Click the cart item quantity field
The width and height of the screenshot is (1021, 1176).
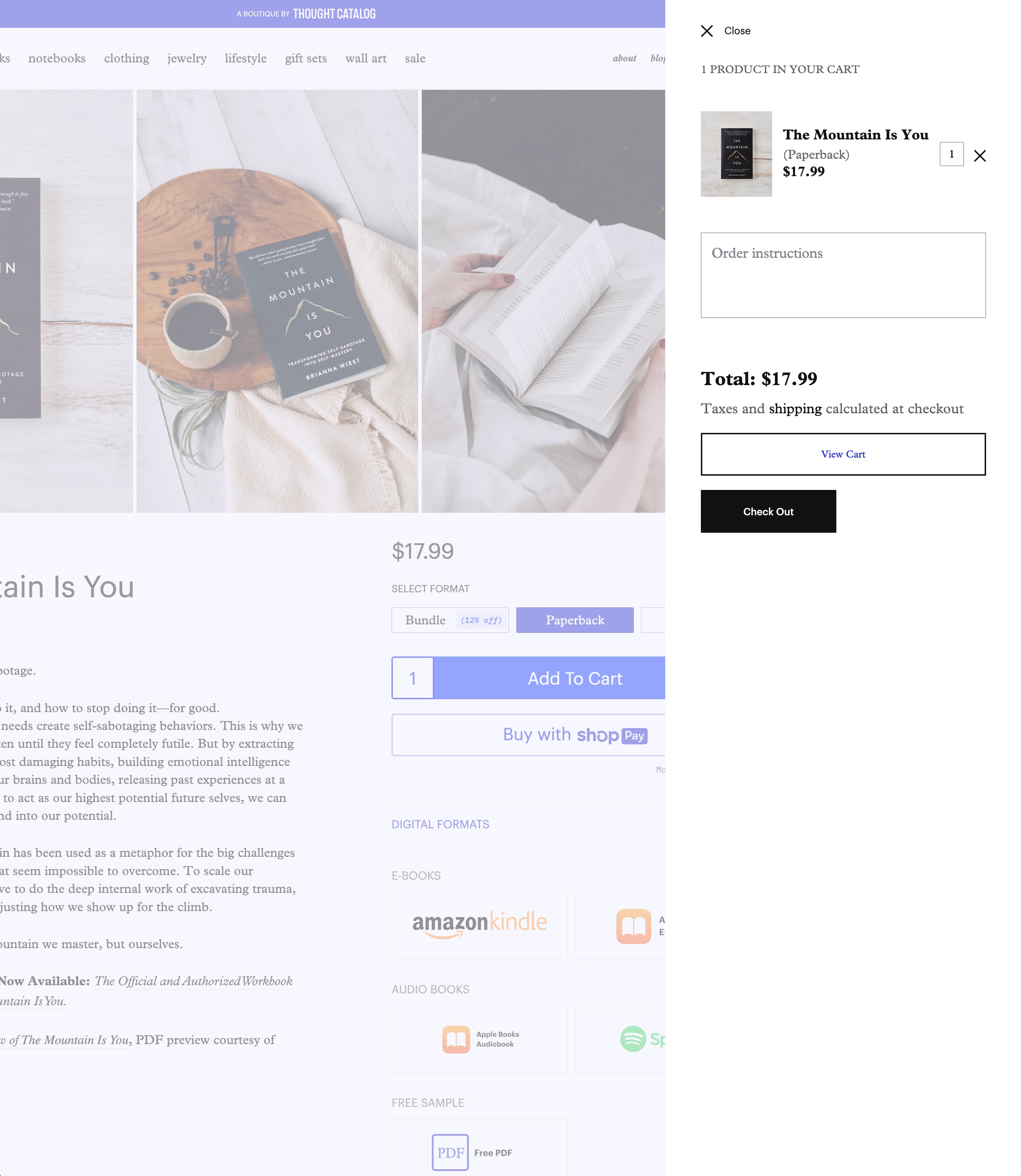pos(951,154)
